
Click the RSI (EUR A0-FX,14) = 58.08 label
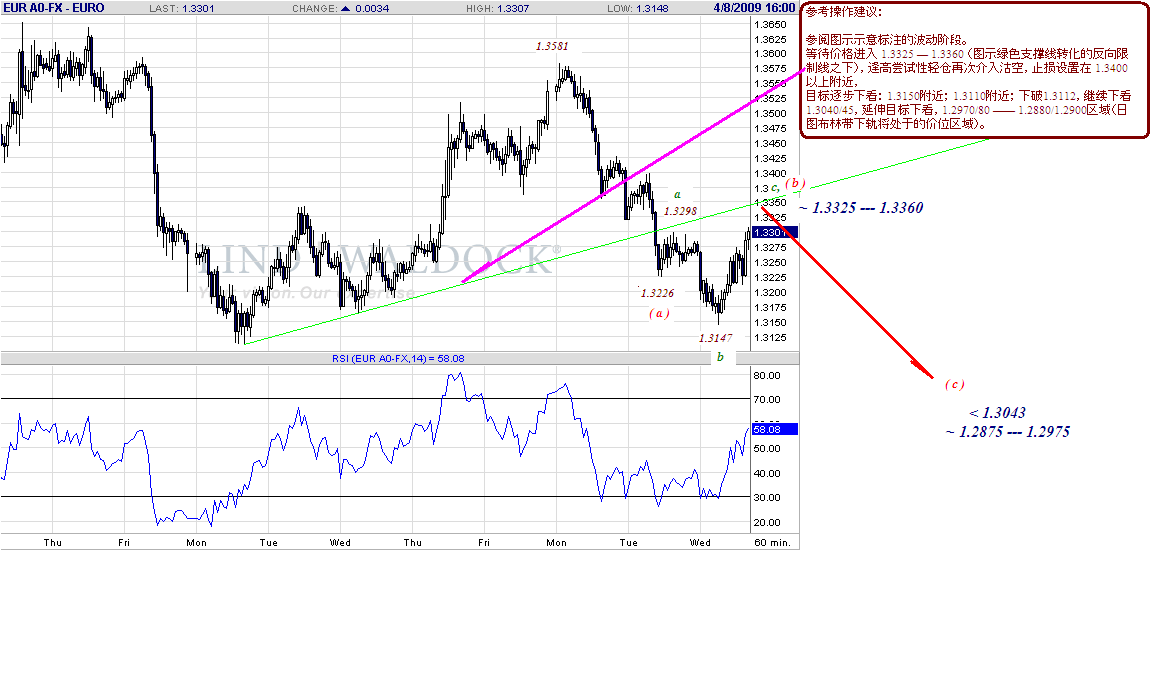398,358
